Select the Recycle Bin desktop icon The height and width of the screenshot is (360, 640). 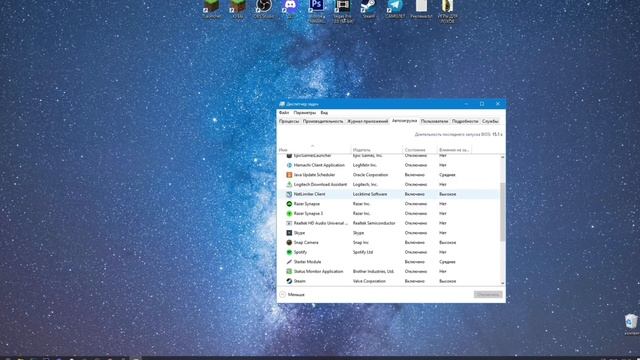click(631, 324)
